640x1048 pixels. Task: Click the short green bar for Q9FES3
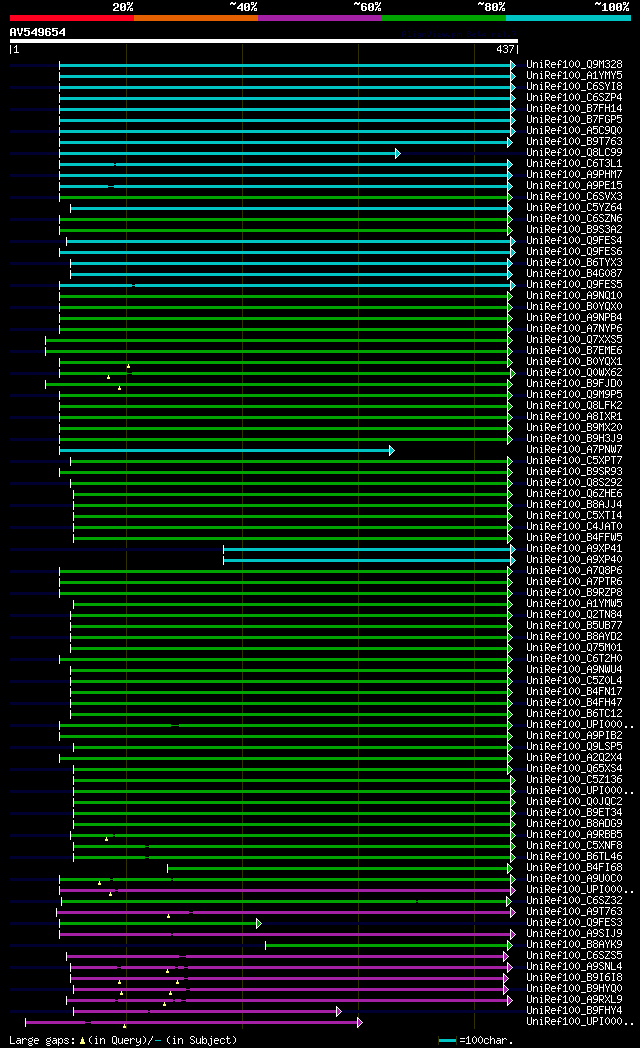click(160, 924)
